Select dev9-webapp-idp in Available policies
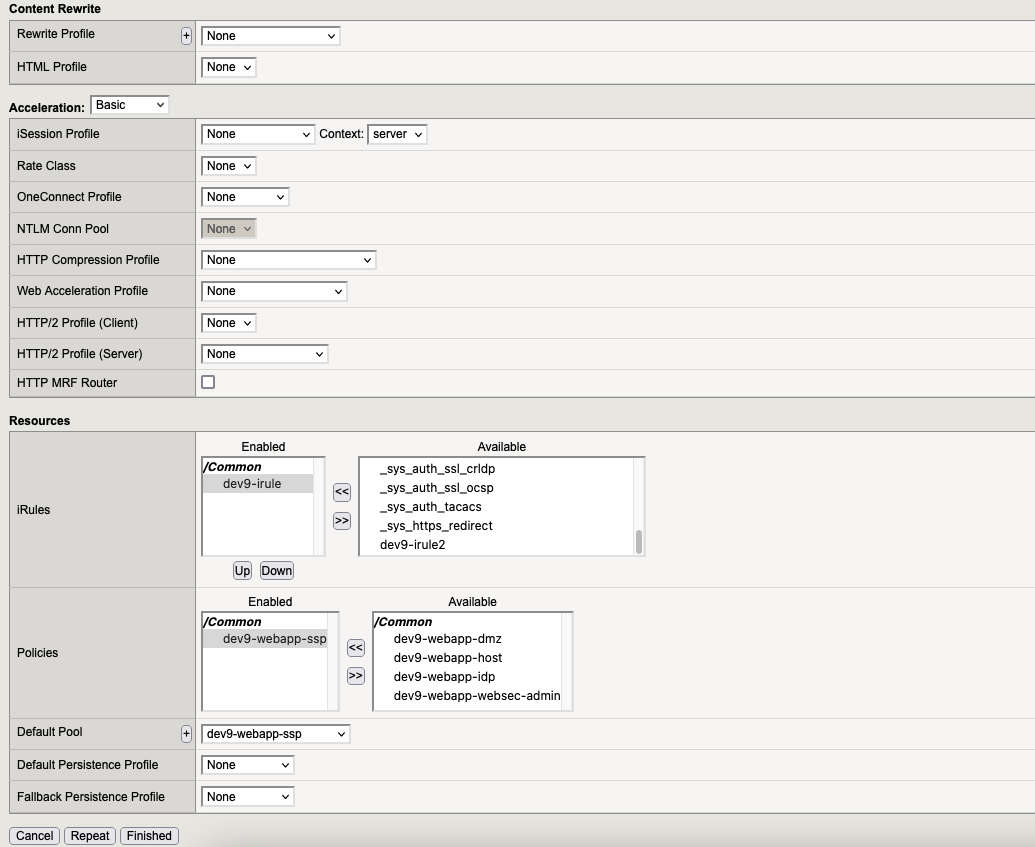Viewport: 1035px width, 847px height. click(444, 677)
